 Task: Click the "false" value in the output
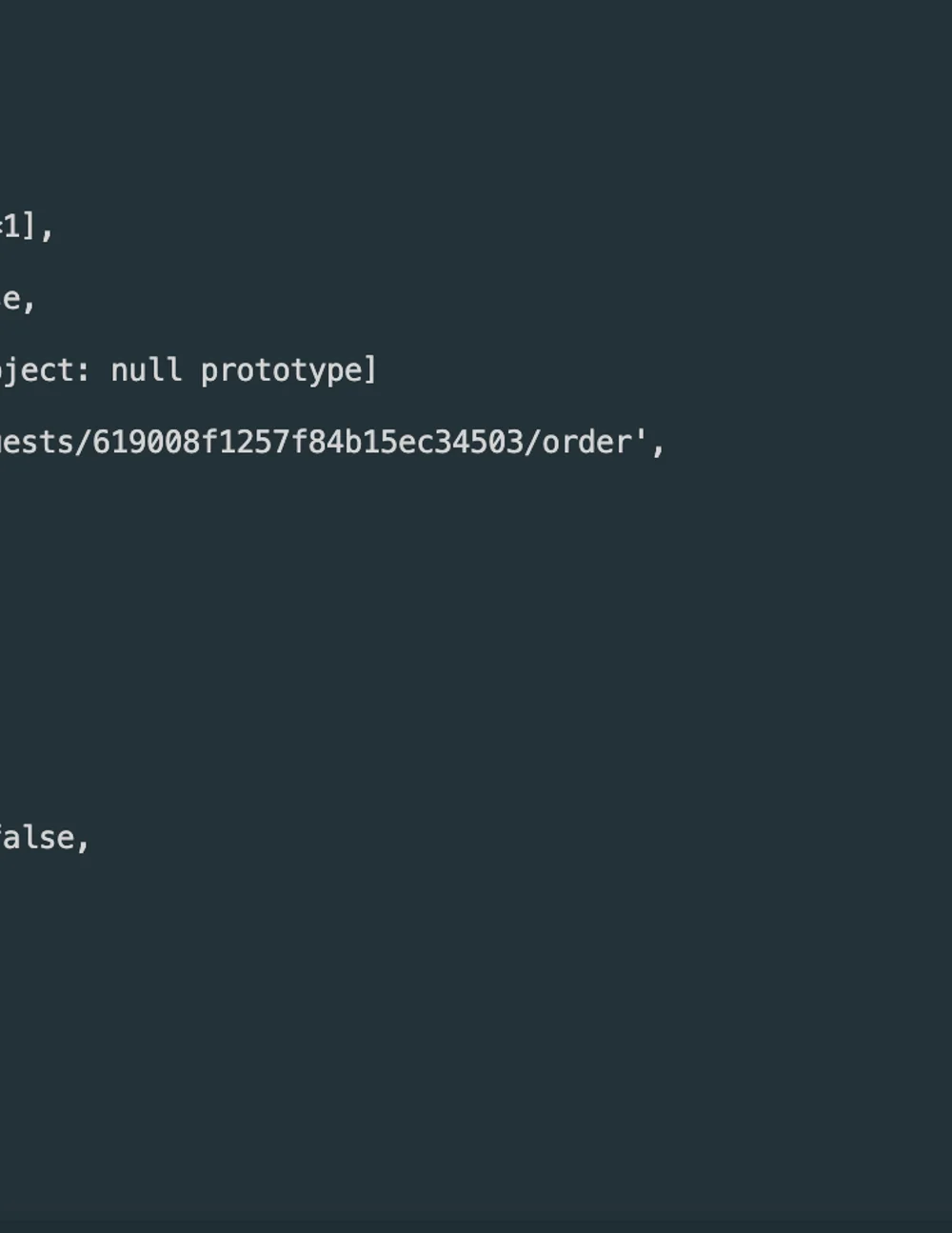pyautogui.click(x=36, y=838)
